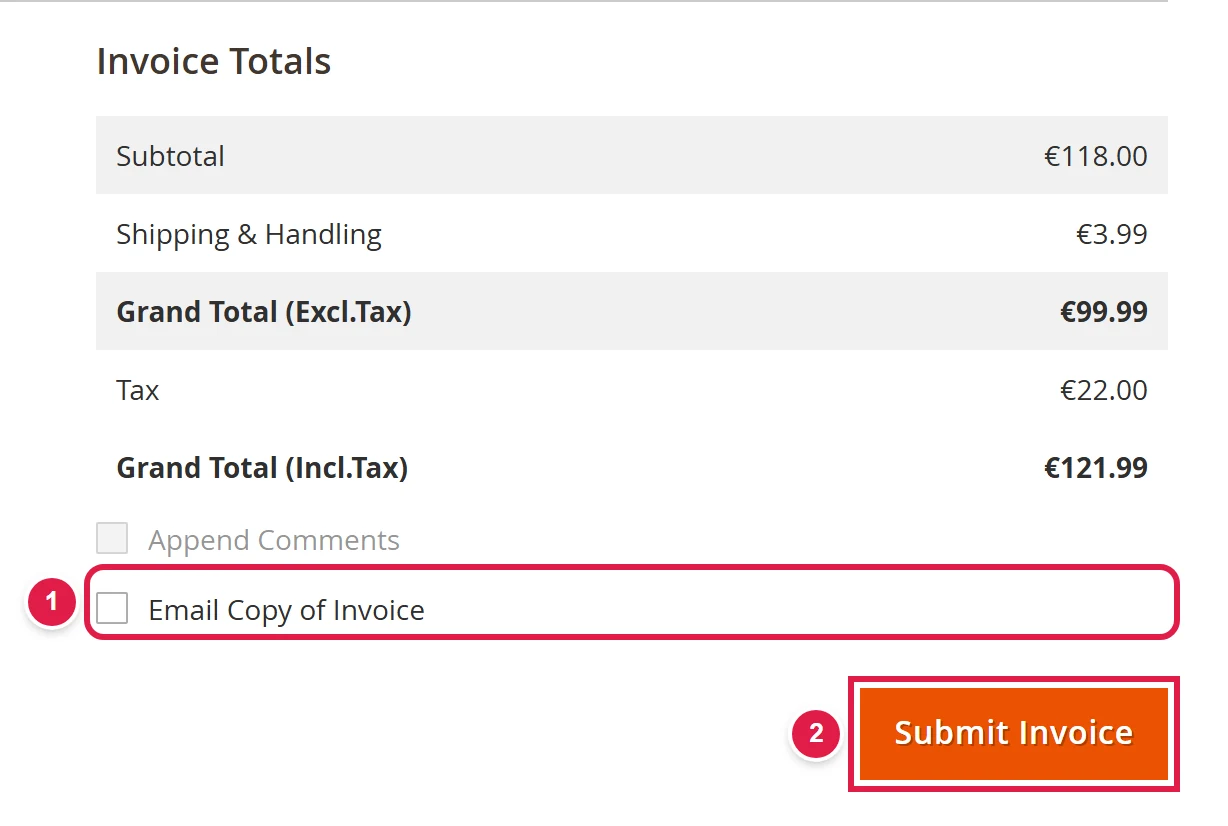Screen dimensions: 1228x826
Task: Select the Invoice Totals heading
Action: pyautogui.click(x=214, y=61)
